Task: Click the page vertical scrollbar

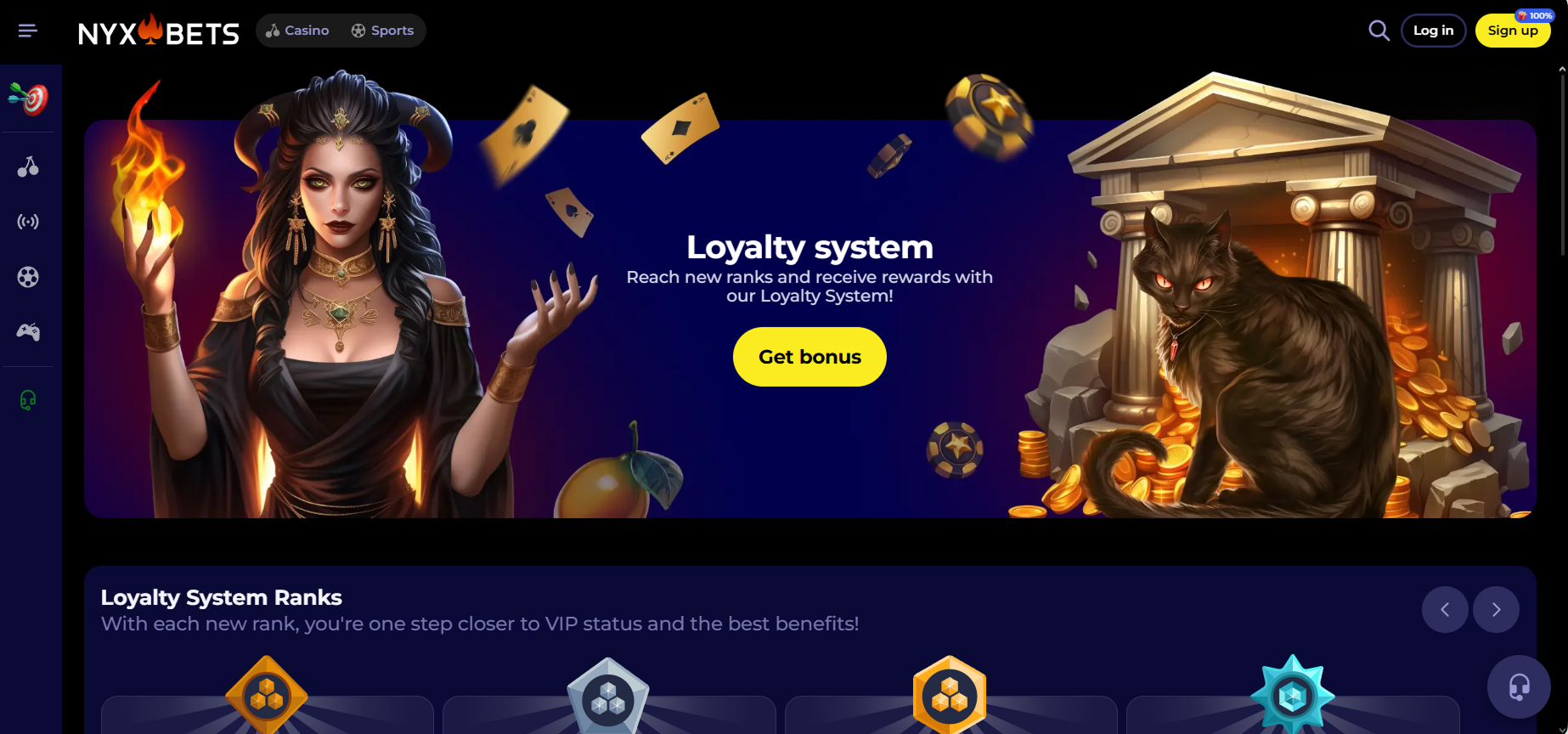Action: pos(1563,161)
